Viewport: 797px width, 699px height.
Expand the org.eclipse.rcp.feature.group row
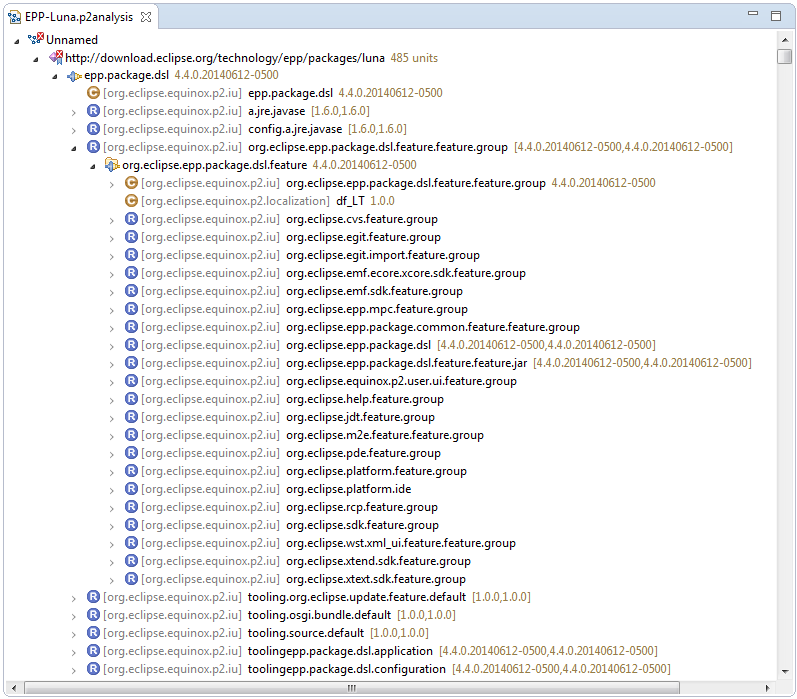point(112,508)
